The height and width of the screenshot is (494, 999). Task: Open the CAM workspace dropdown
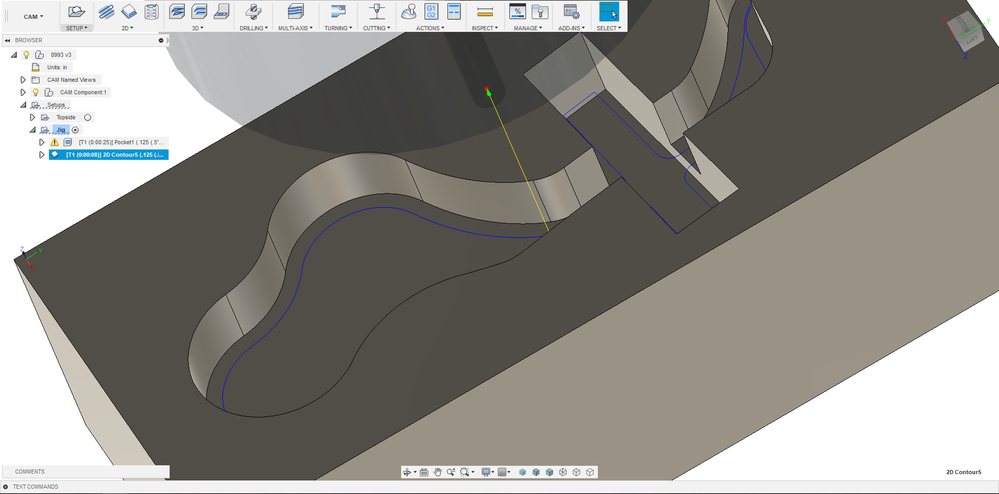[x=31, y=16]
